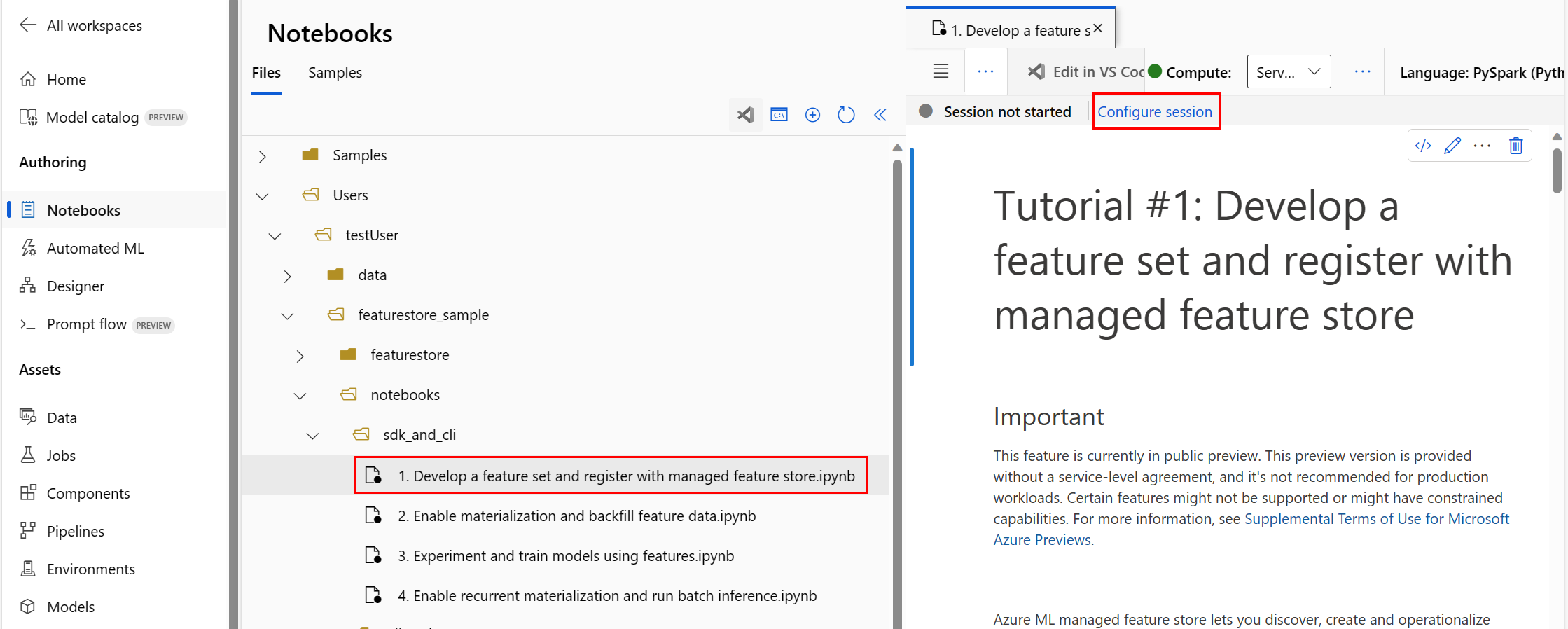Click the add files plus icon
1568x629 pixels.
(812, 115)
